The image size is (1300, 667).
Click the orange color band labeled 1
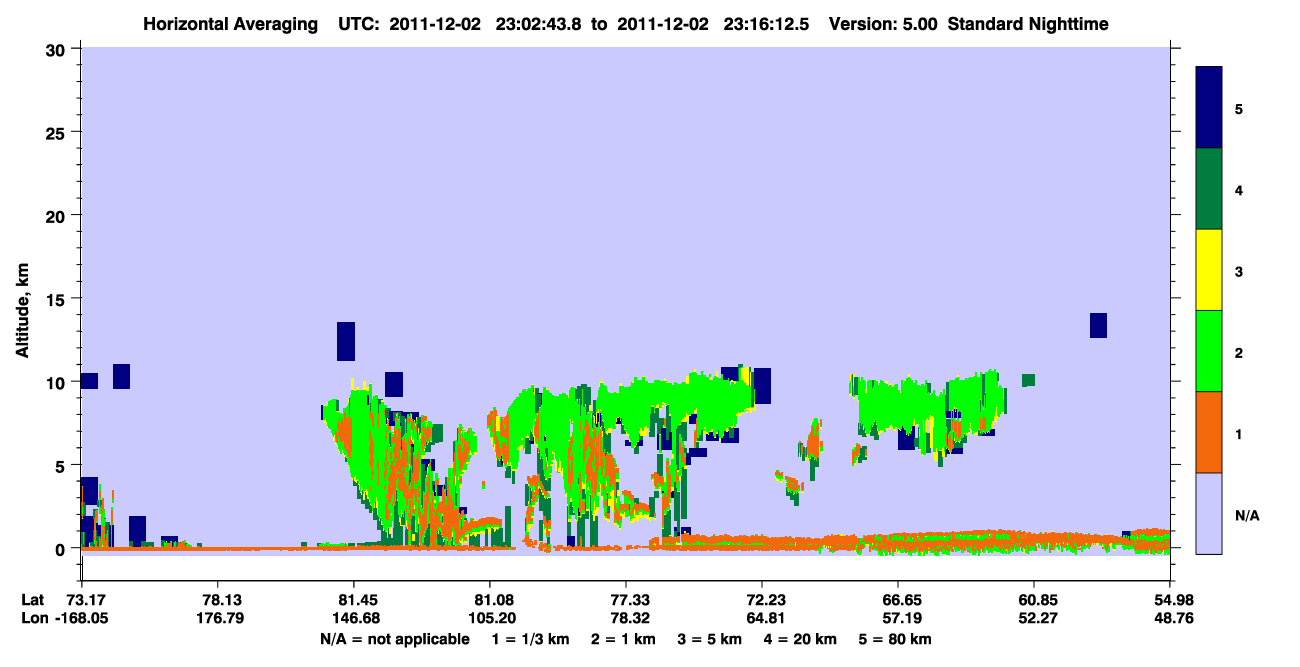1209,432
